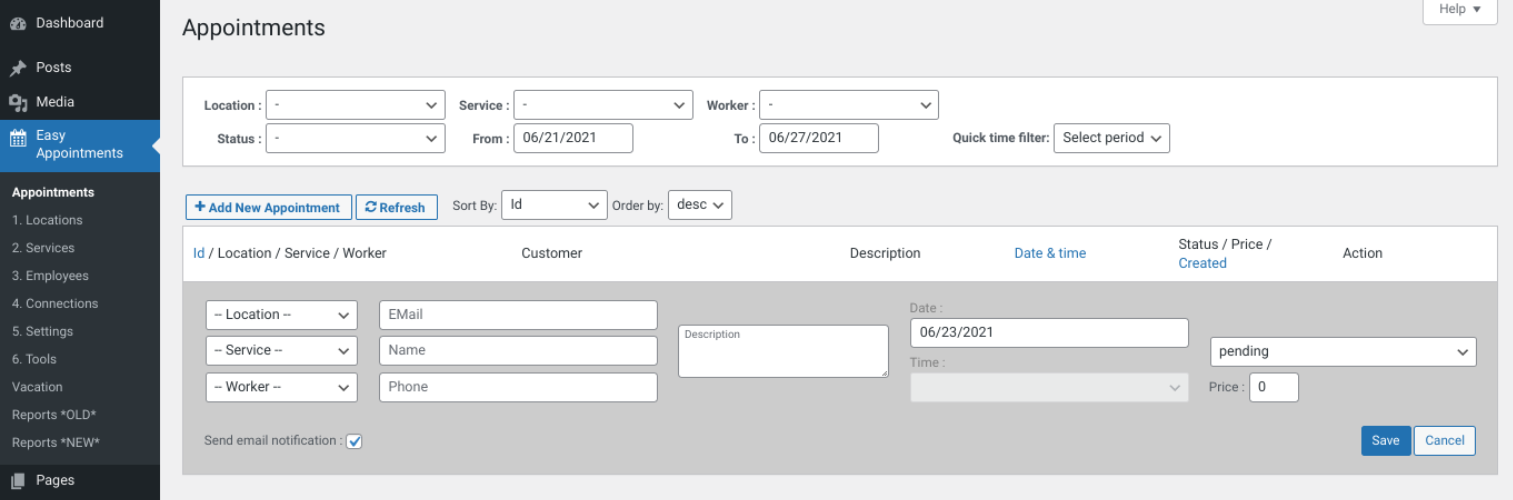Open Reports *NEW* menu item
This screenshot has height=500, width=1513.
(56, 443)
